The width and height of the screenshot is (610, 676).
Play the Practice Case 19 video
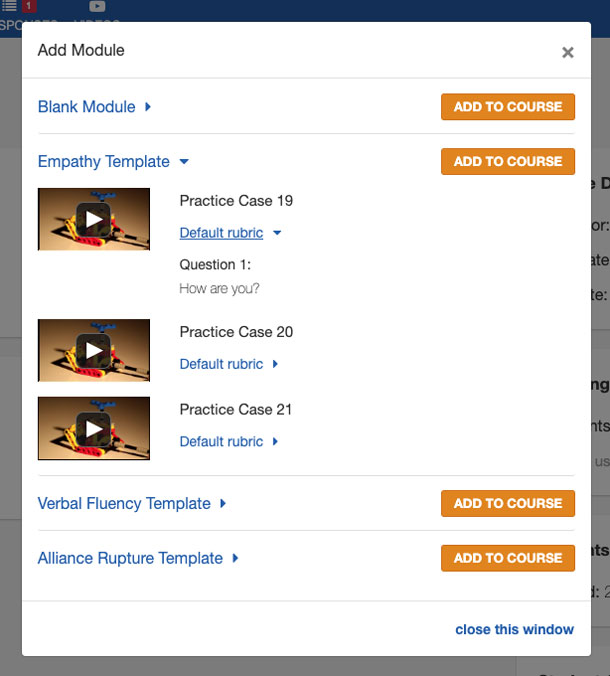point(94,219)
